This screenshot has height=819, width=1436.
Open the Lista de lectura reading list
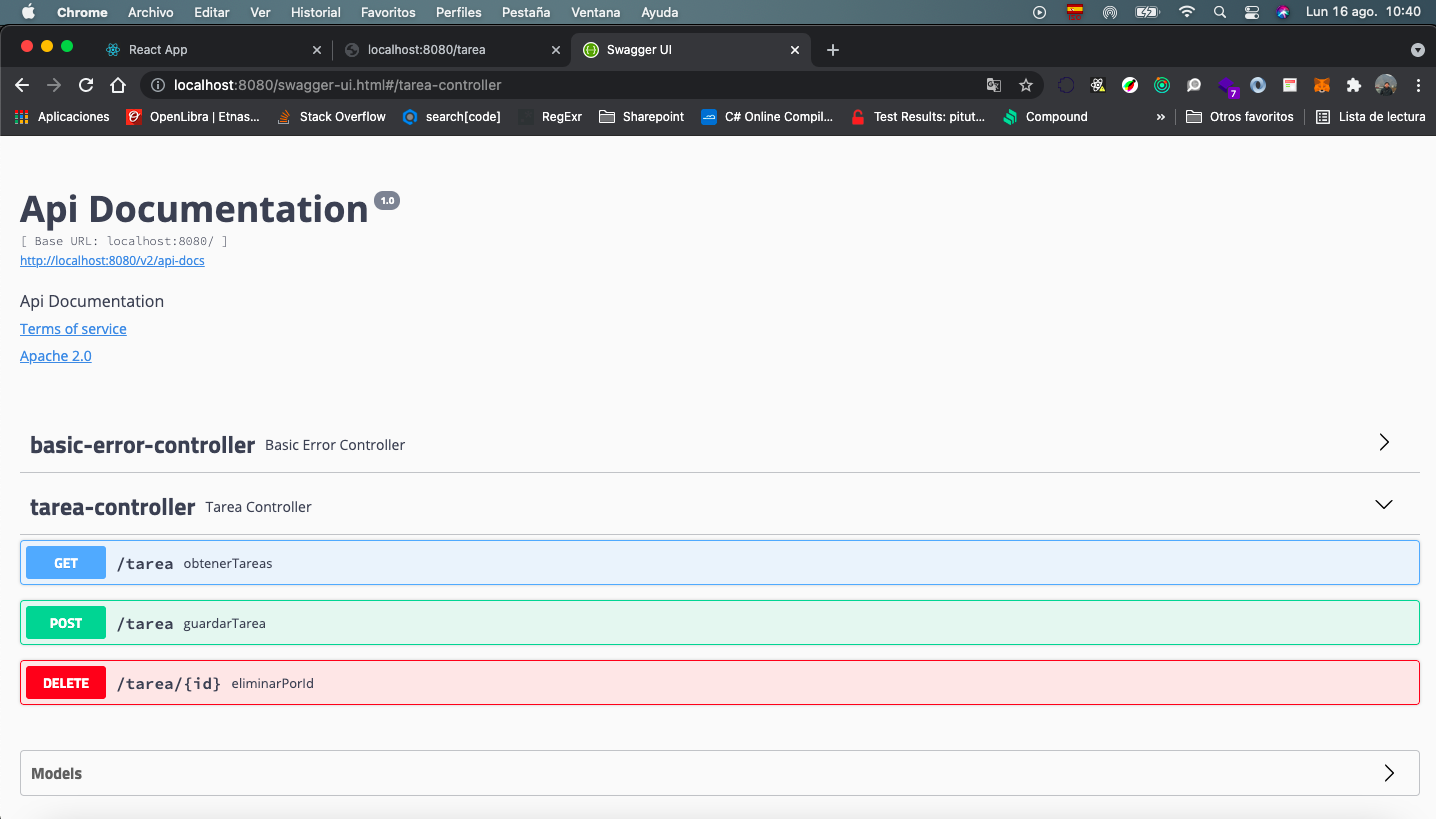coord(1370,117)
